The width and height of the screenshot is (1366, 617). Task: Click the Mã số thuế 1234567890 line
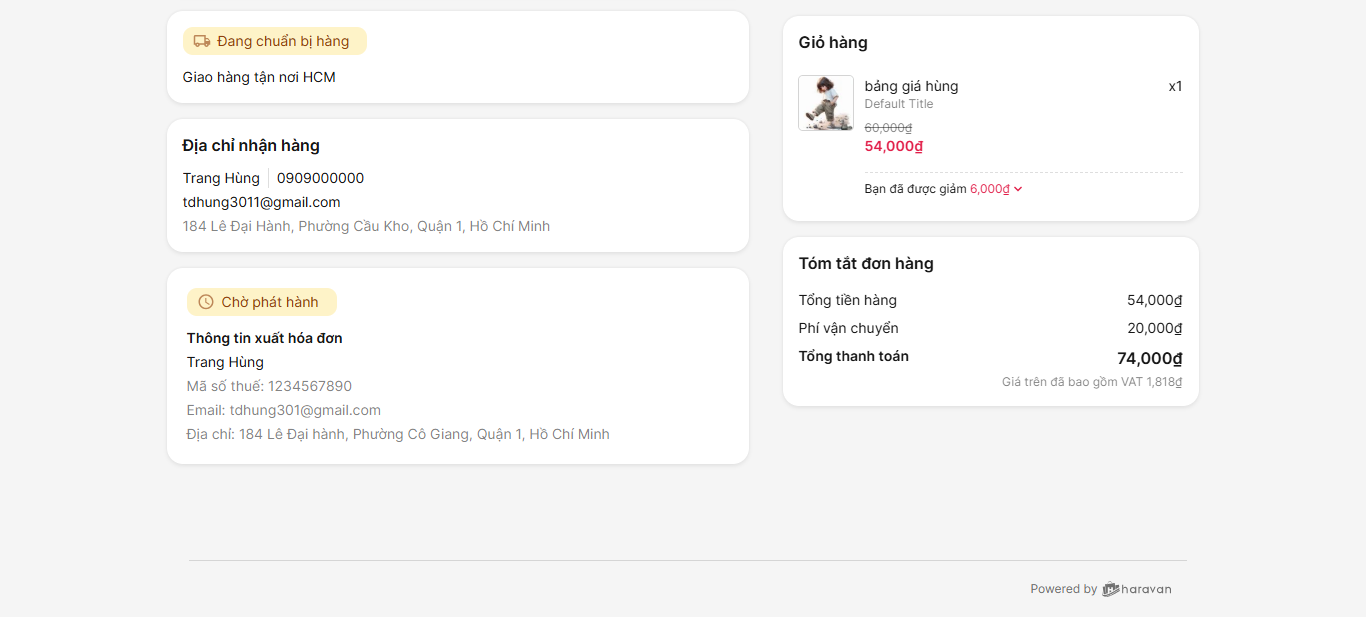[x=269, y=386]
